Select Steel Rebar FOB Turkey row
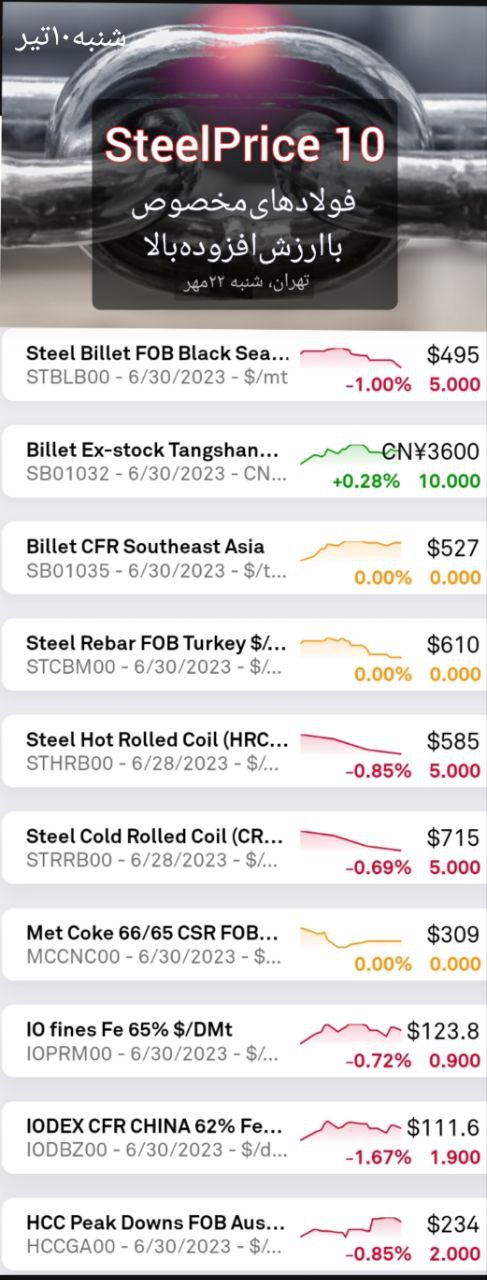The image size is (487, 1280). pos(243,655)
